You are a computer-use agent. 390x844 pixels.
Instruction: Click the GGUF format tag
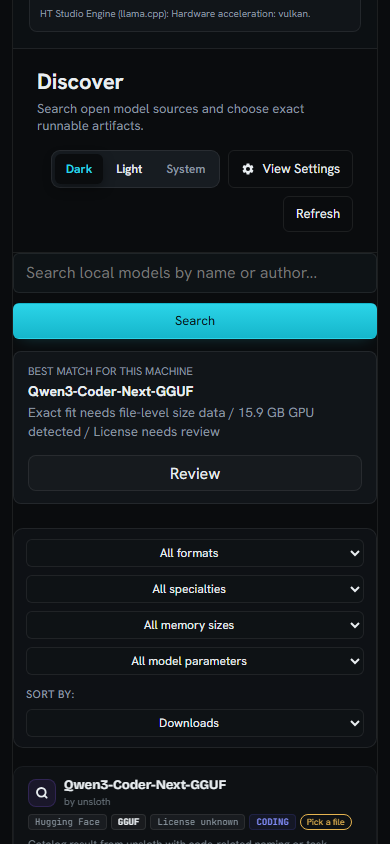point(129,822)
